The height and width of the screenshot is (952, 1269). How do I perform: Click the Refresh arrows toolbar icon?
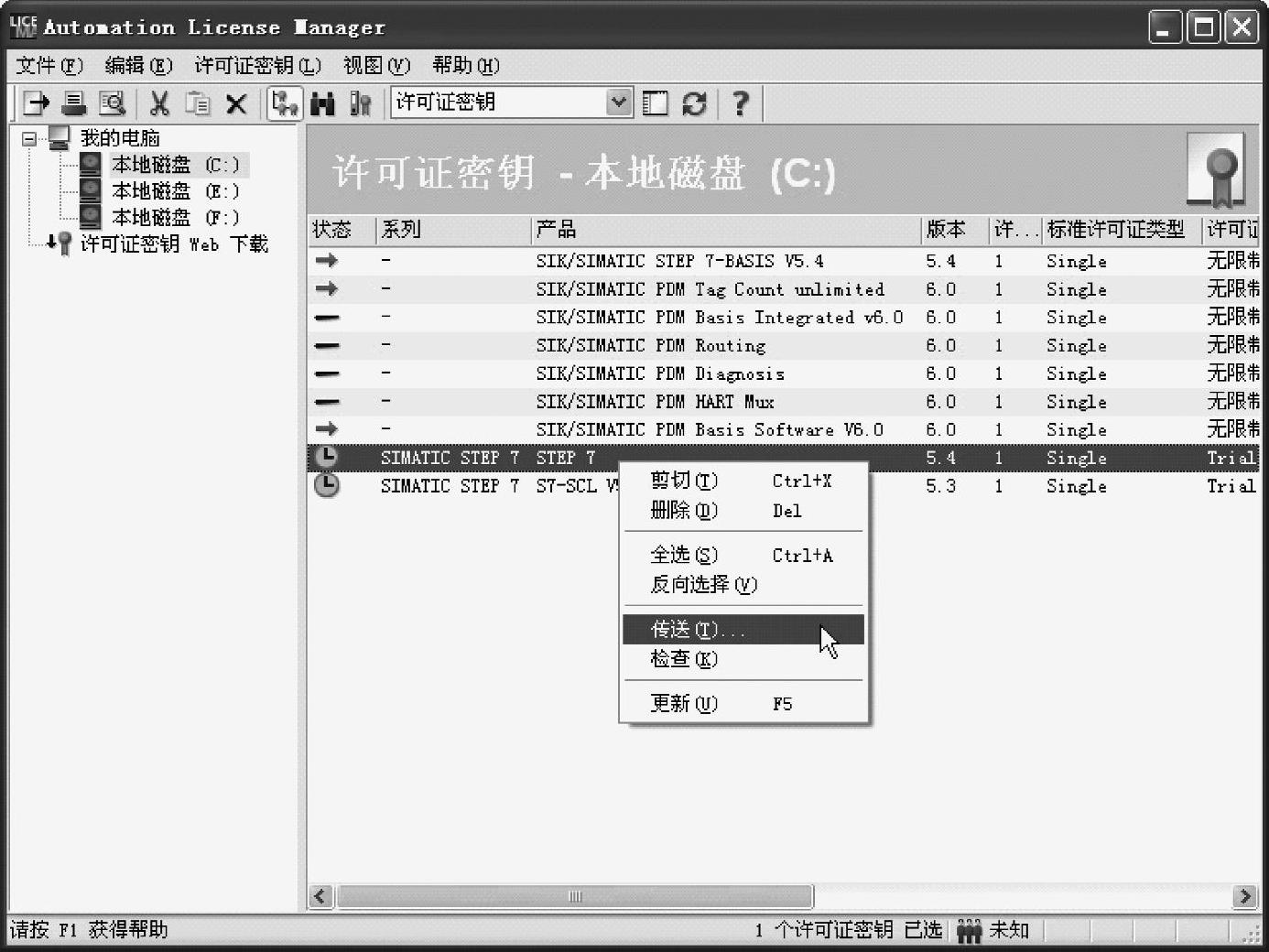(694, 103)
